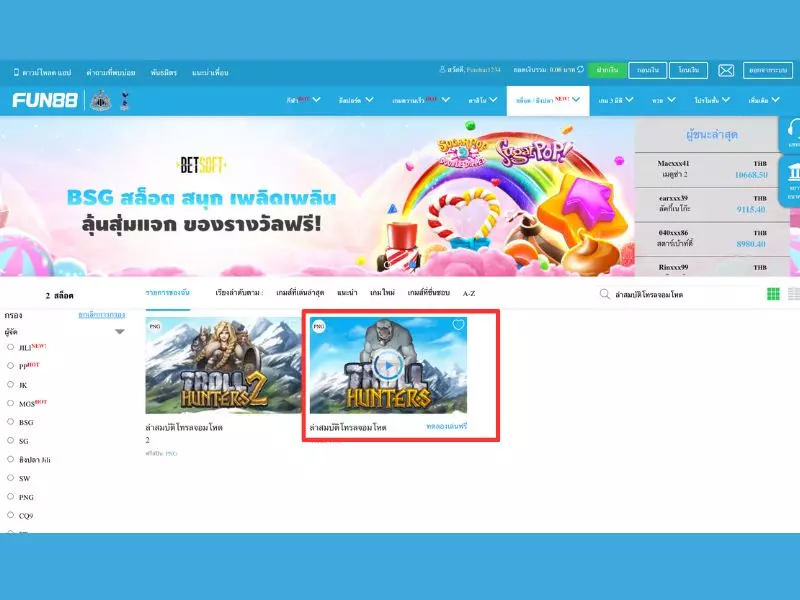Image resolution: width=800 pixels, height=600 pixels.
Task: Select the PNG provider filter
Action: click(x=10, y=496)
